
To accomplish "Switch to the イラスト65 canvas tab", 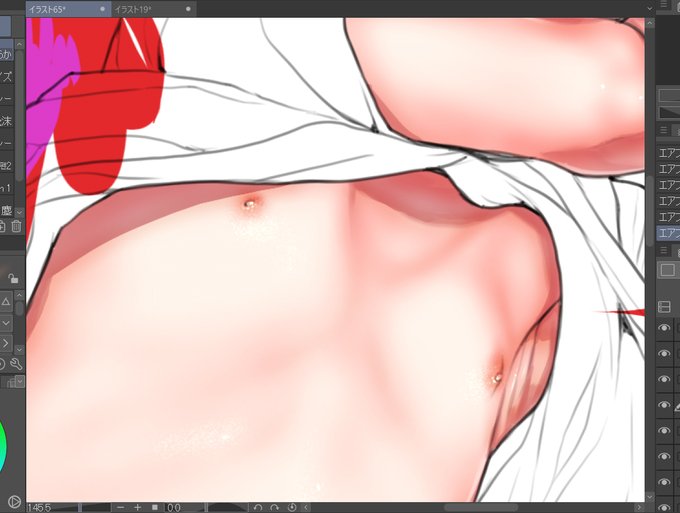I will [x=68, y=9].
